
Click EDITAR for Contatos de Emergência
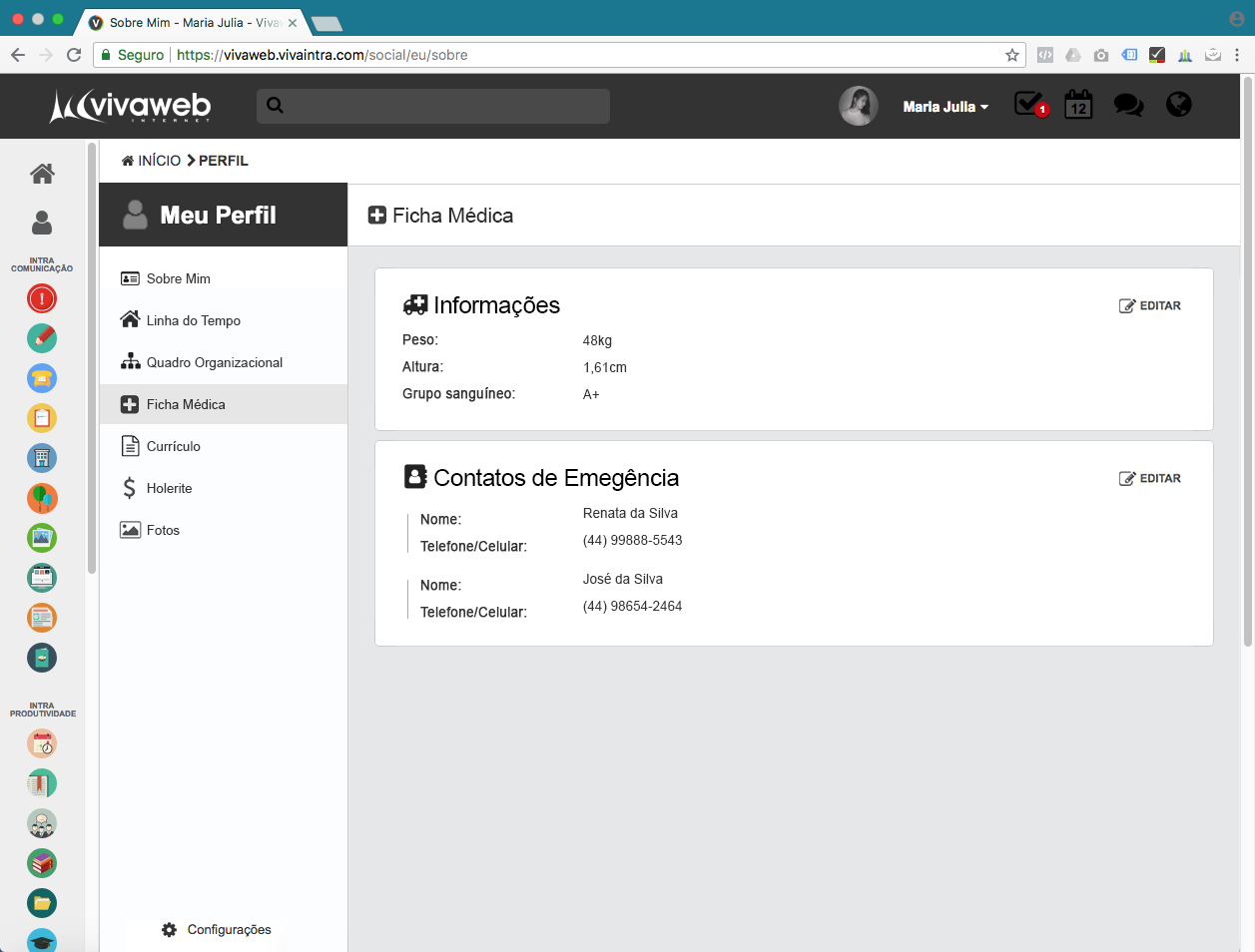(1150, 479)
